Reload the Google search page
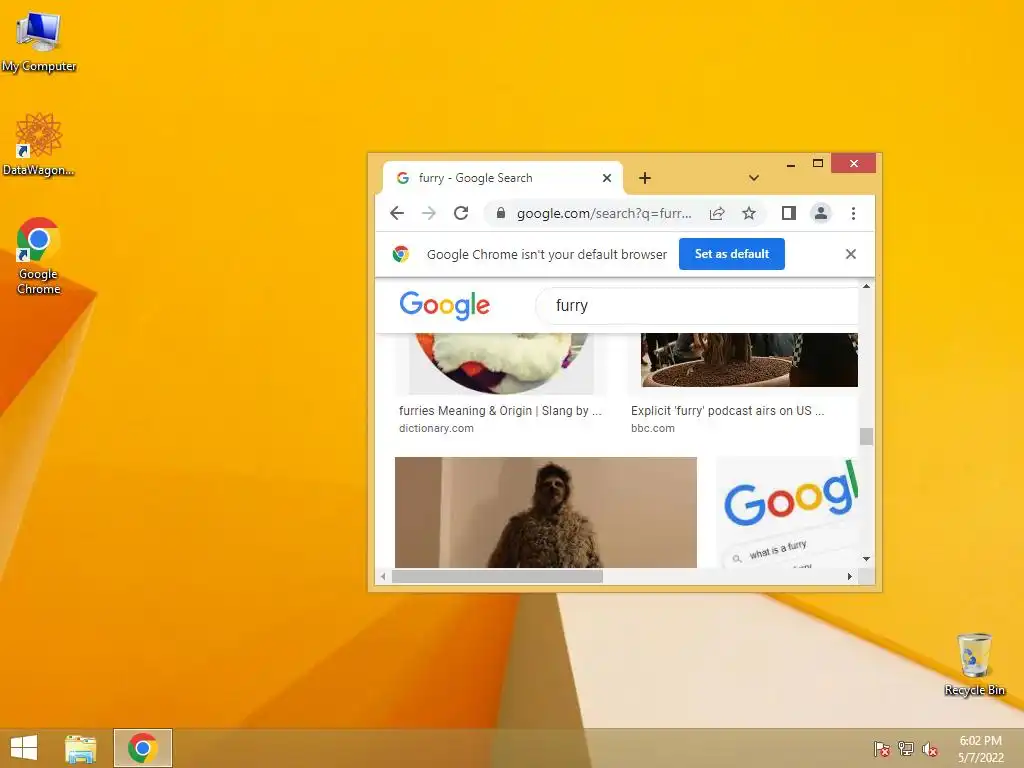1024x768 pixels. 461,214
